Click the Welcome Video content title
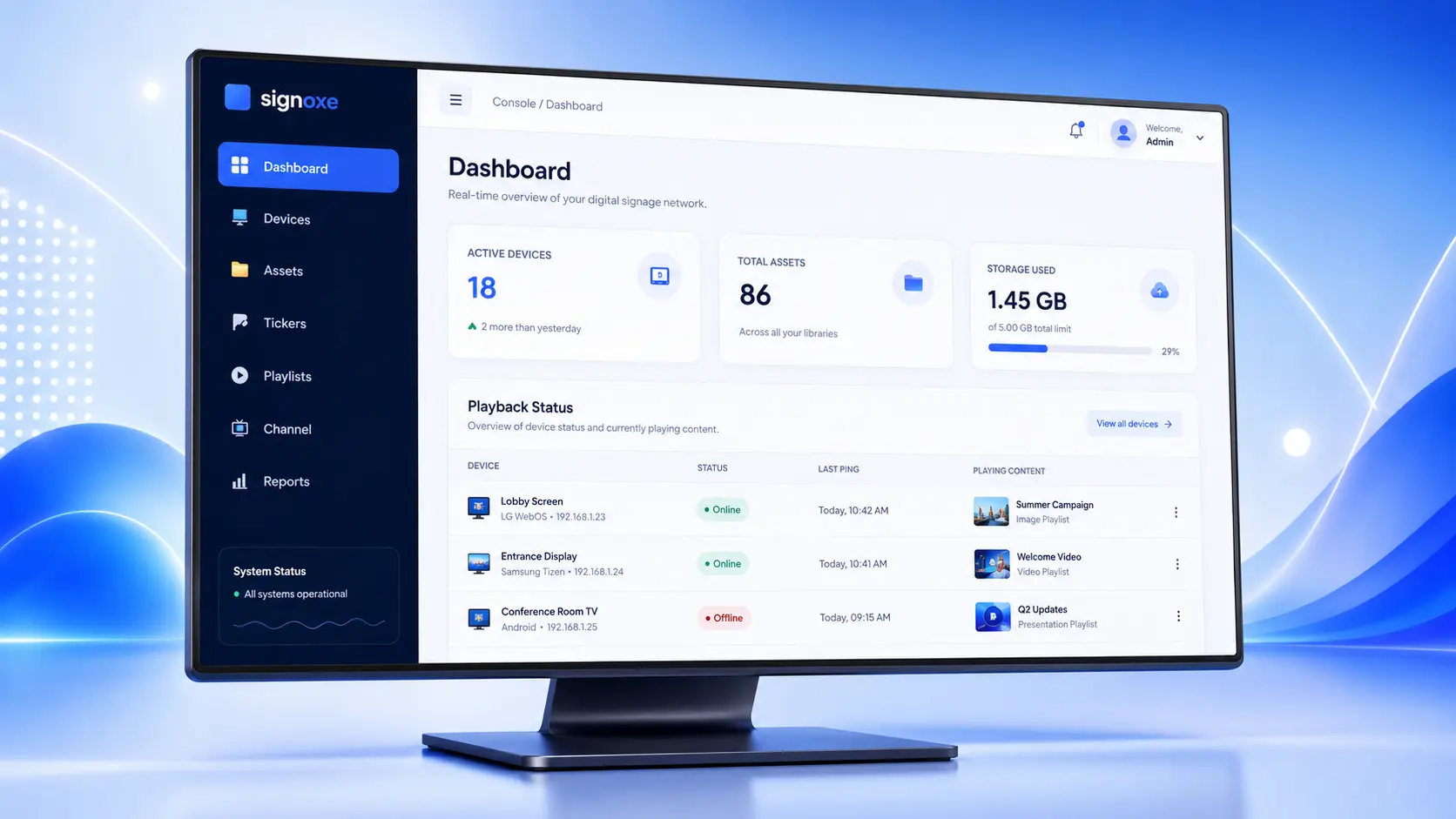Screen dimensions: 1456x819 point(1049,557)
